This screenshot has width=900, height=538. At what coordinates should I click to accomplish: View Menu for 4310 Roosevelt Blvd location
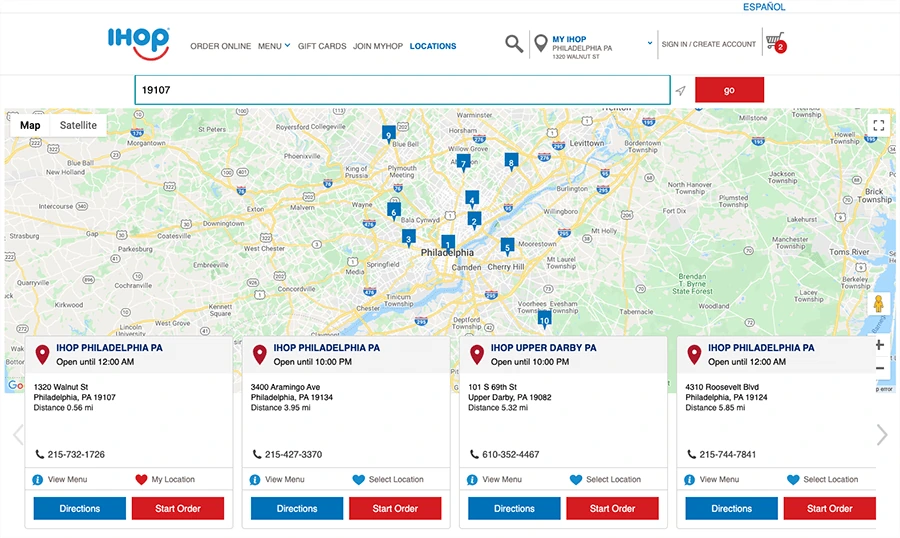pos(719,479)
